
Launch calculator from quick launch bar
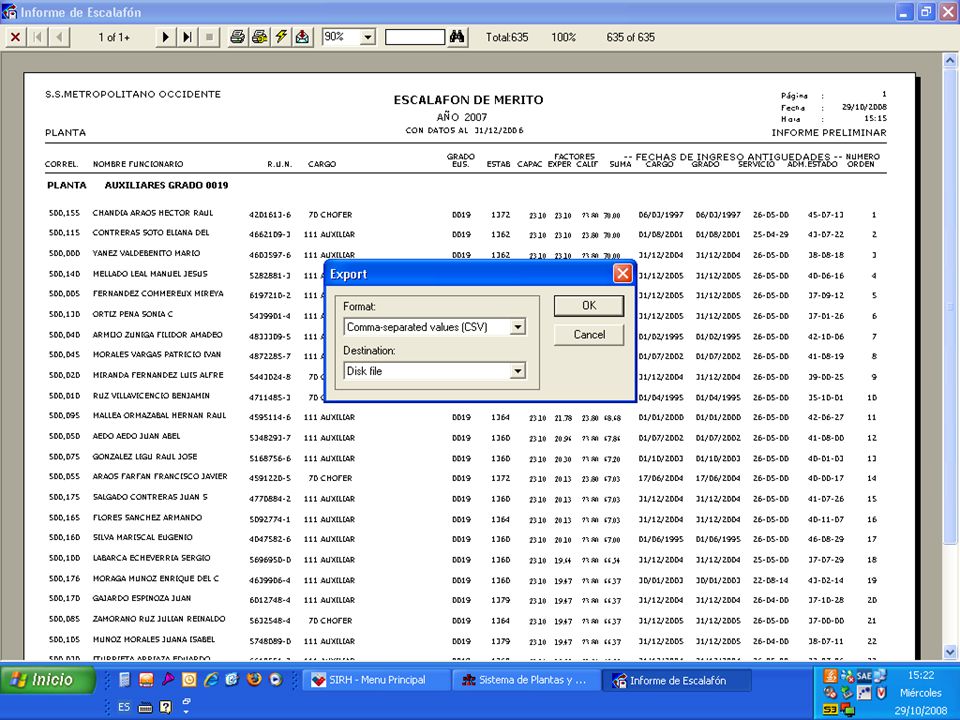click(x=124, y=680)
